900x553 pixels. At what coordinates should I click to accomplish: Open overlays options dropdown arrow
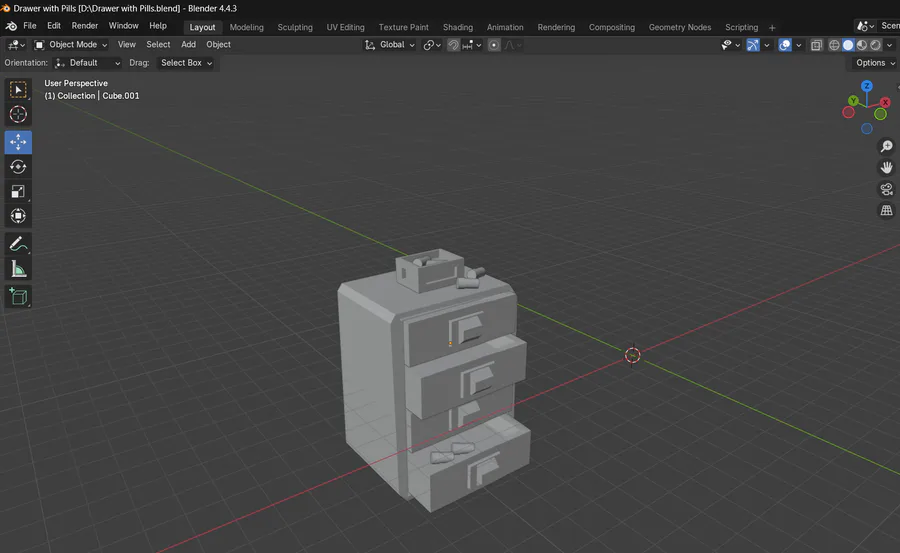[x=798, y=45]
